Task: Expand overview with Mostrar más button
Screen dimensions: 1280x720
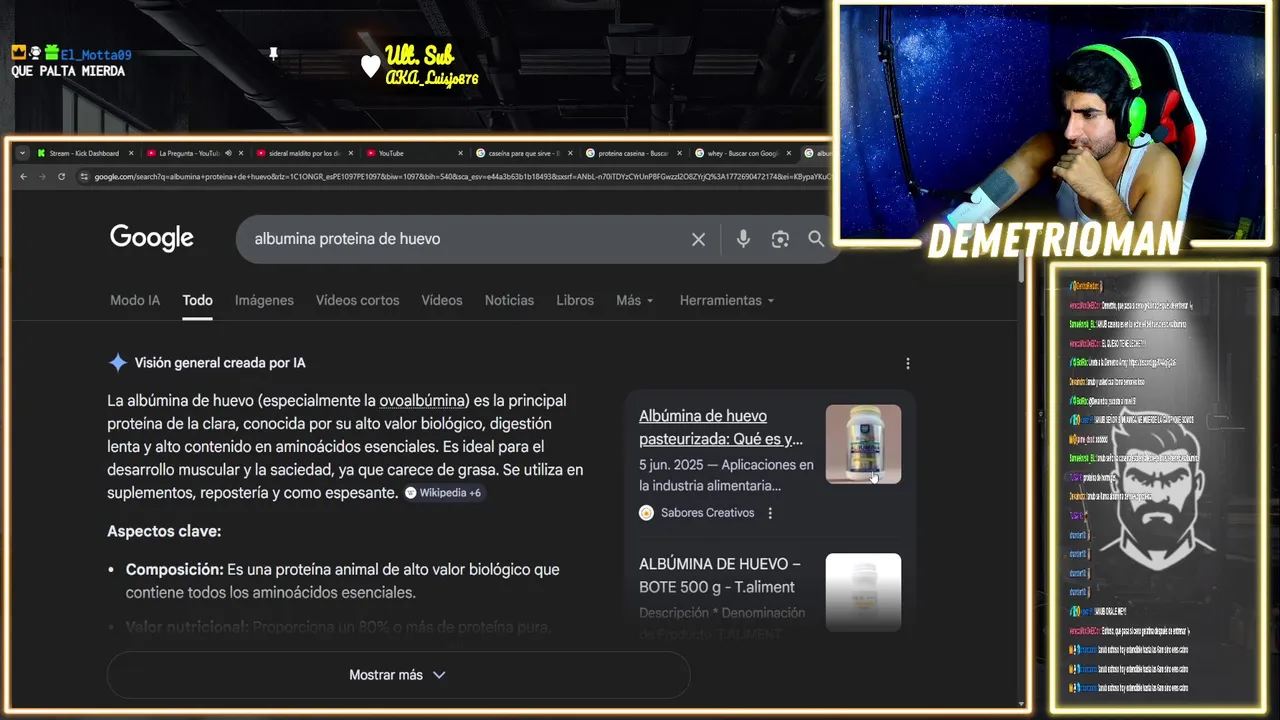Action: (x=398, y=675)
